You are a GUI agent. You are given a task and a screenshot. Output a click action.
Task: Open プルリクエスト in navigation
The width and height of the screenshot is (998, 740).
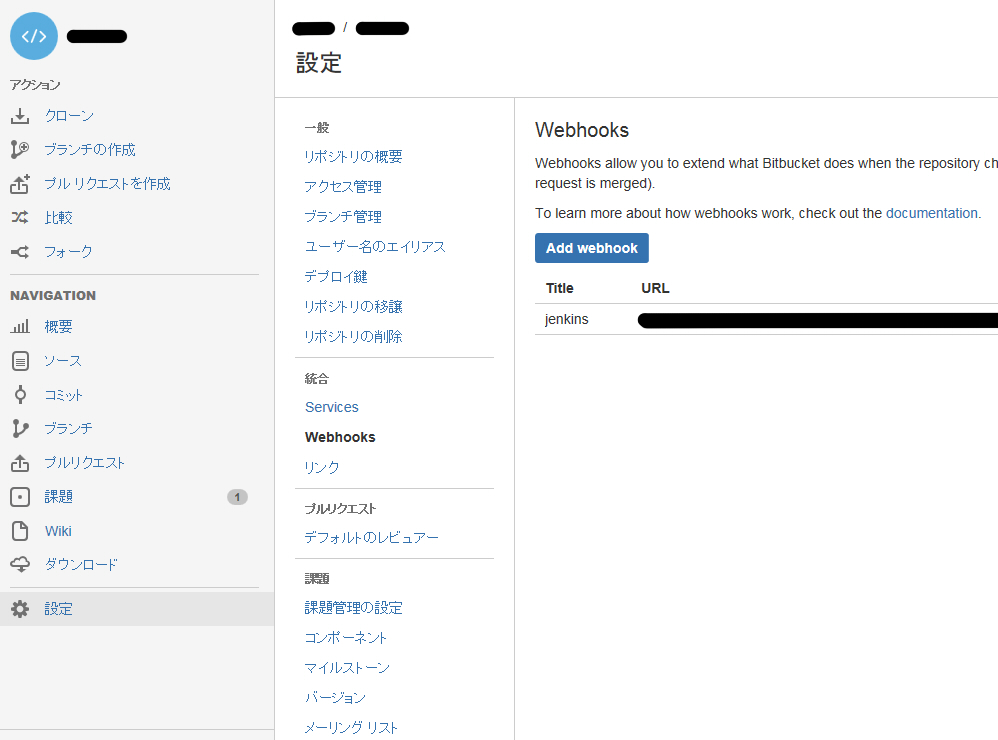coord(85,463)
